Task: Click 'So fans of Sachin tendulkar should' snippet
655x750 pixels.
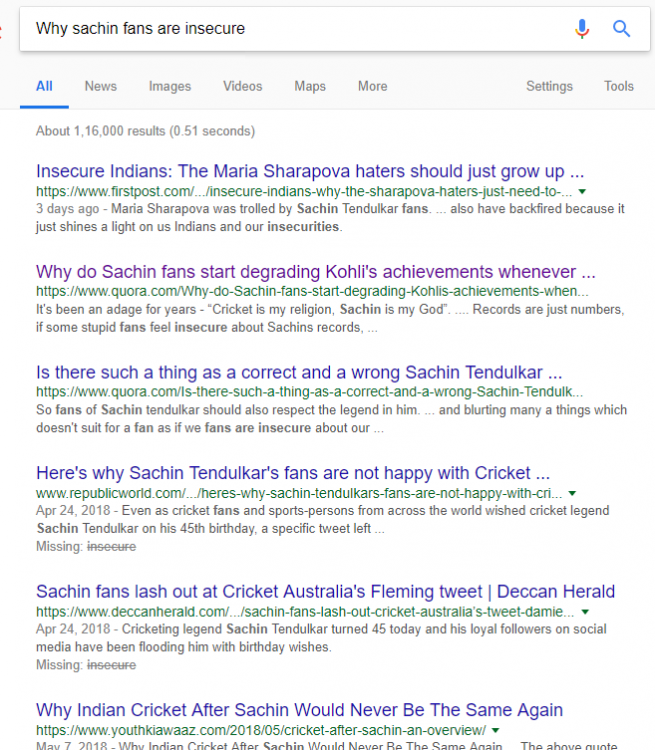Action: tap(331, 419)
